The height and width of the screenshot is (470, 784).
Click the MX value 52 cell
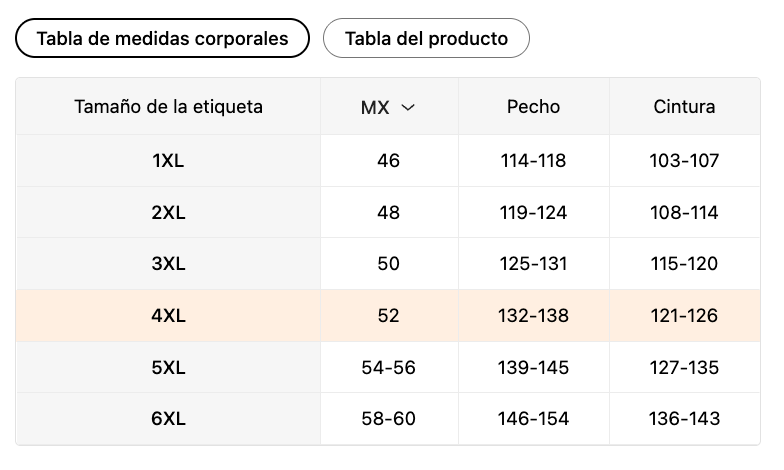[388, 316]
